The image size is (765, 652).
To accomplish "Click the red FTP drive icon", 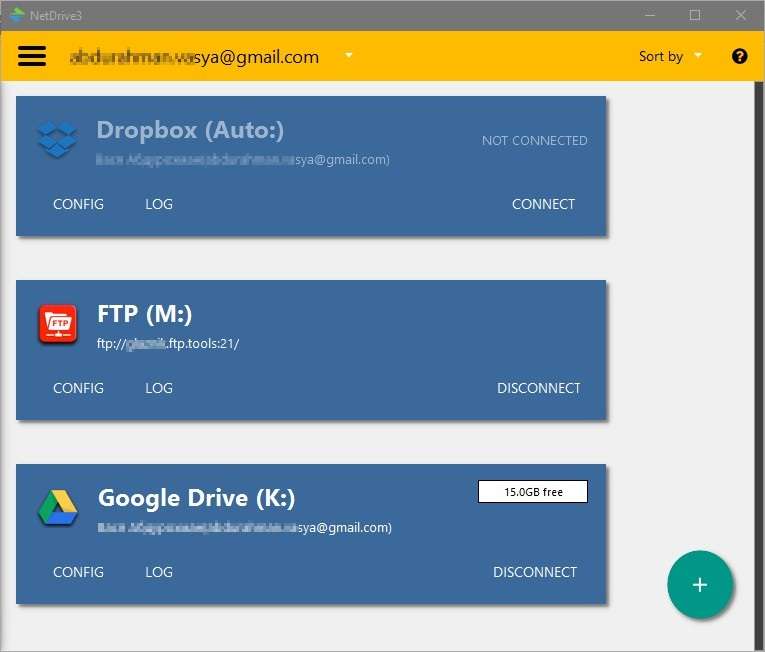I will pyautogui.click(x=58, y=324).
